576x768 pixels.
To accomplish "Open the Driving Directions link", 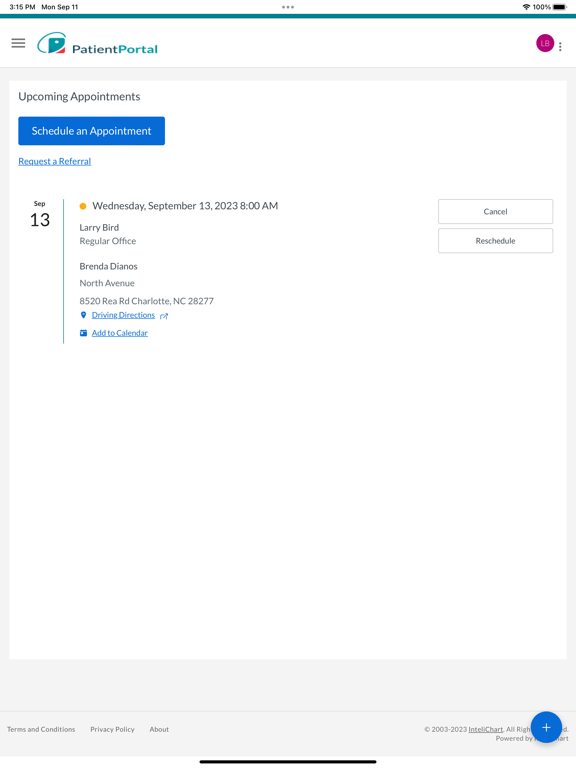I will coord(123,315).
